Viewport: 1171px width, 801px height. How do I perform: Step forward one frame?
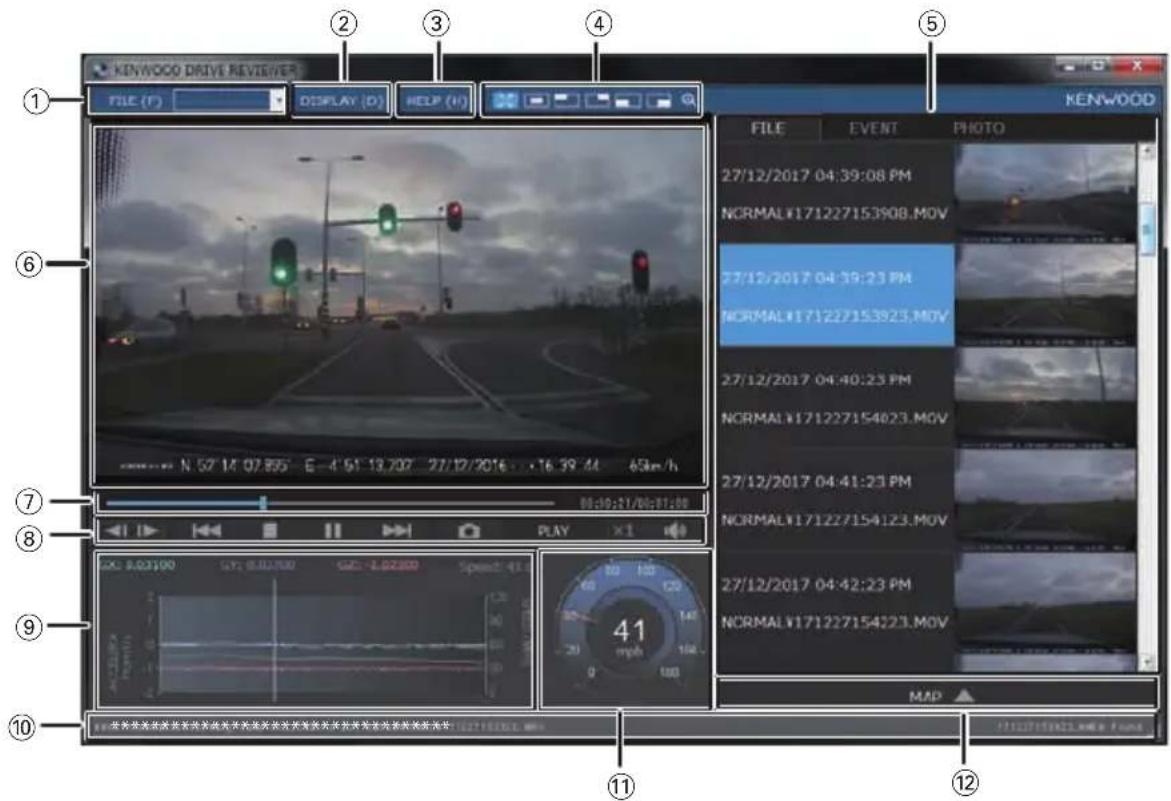point(148,531)
